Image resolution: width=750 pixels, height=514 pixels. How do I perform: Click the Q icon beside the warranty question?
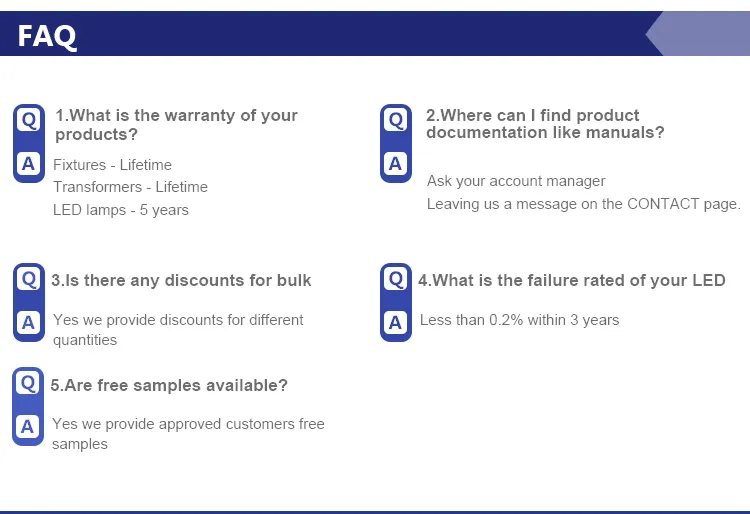[28, 120]
